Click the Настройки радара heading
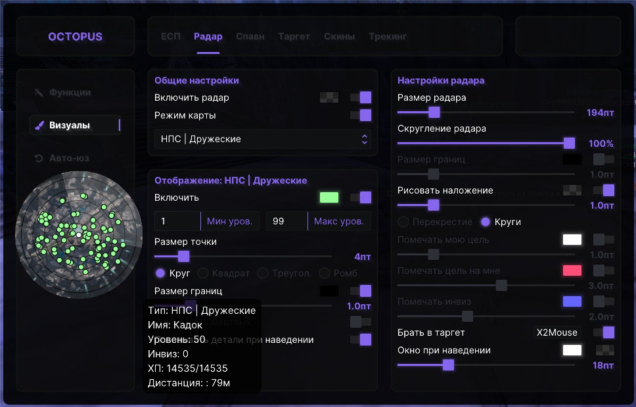636x407 pixels. (x=441, y=80)
